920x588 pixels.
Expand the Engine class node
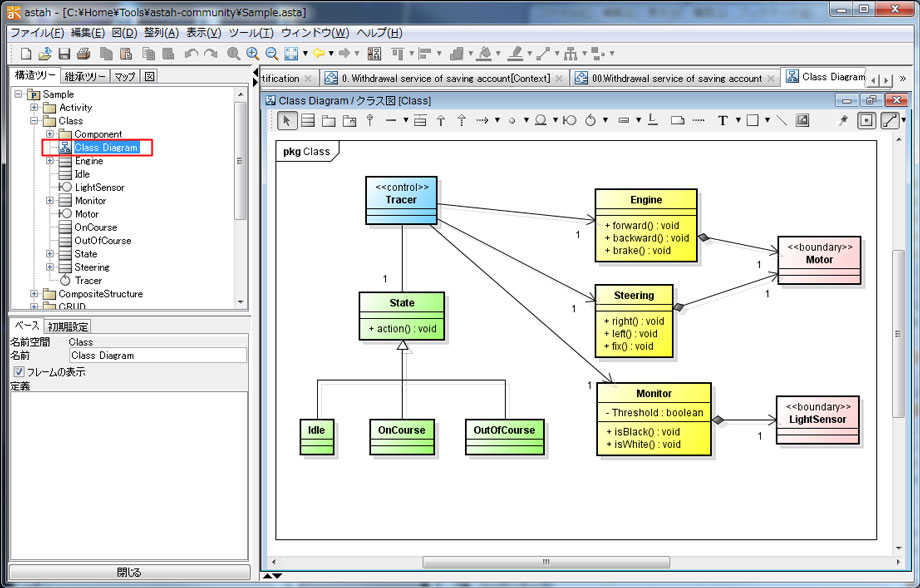tap(50, 161)
